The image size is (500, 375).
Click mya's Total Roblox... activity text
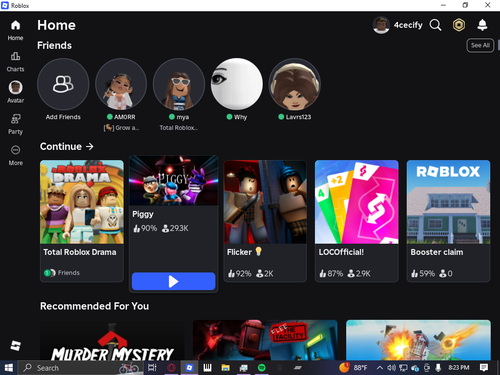click(x=179, y=128)
